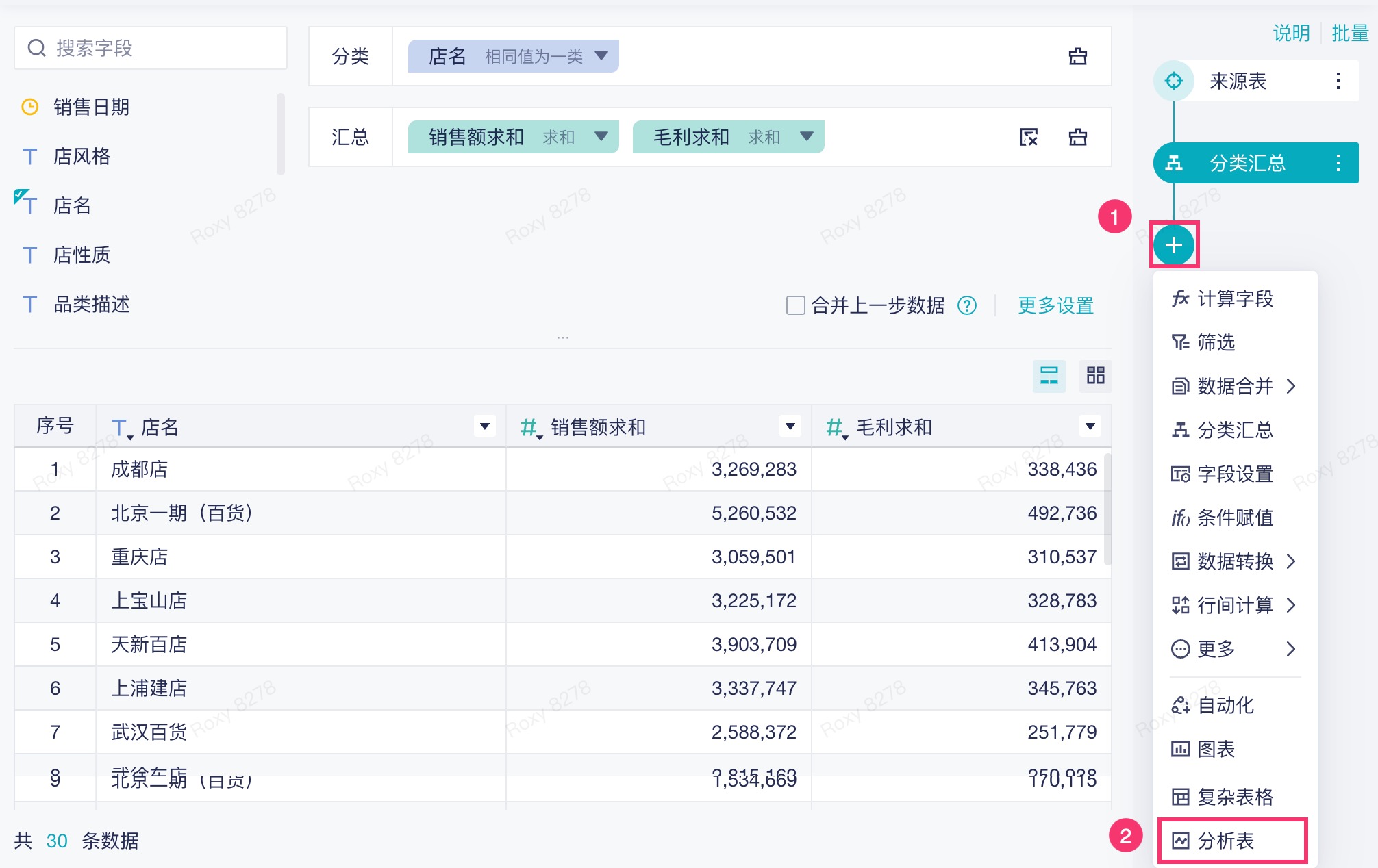Clear the 分类 field area icon
This screenshot has height=868, width=1378.
(1077, 56)
